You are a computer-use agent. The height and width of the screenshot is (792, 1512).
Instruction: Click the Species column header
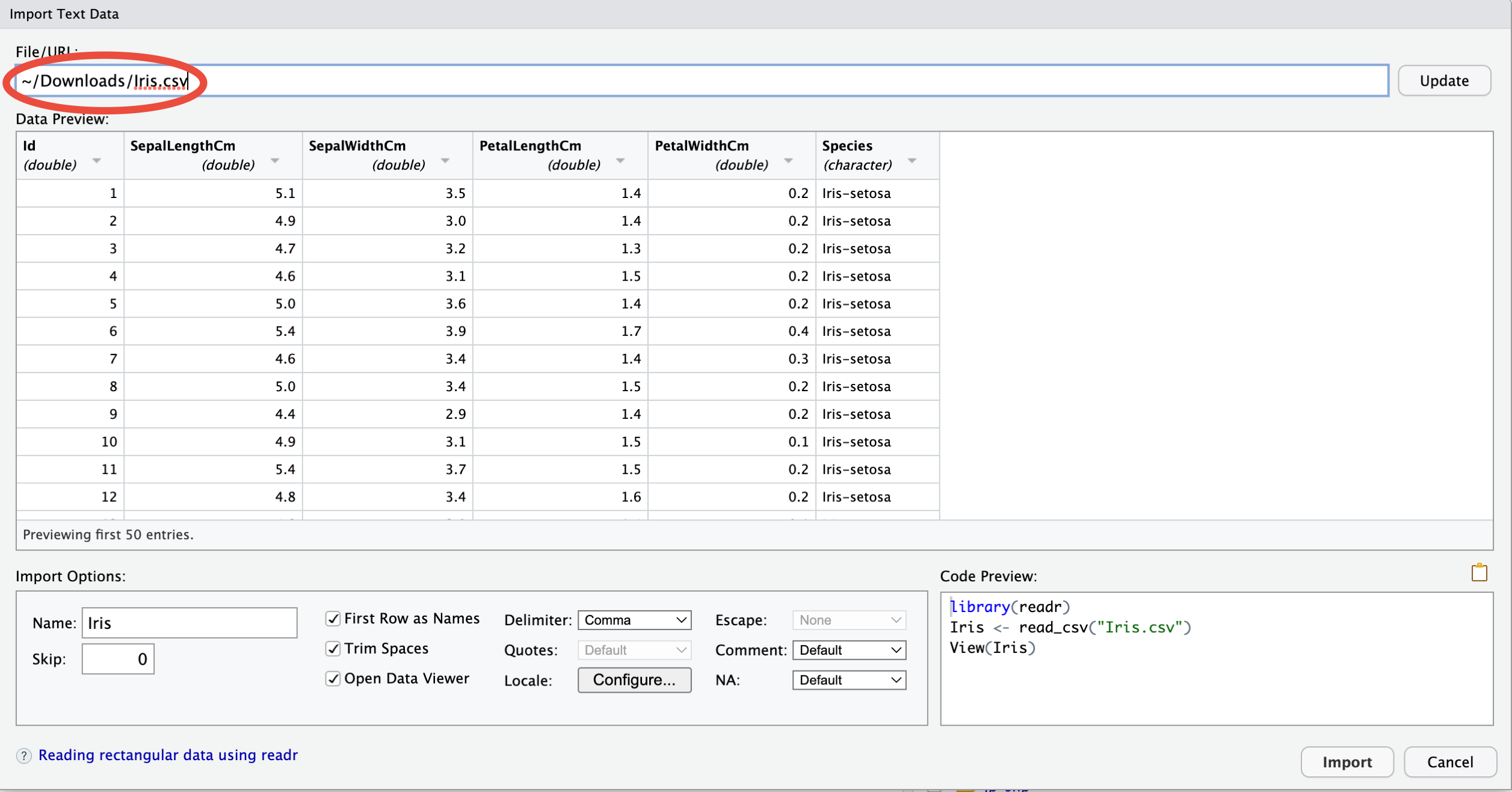coord(877,155)
